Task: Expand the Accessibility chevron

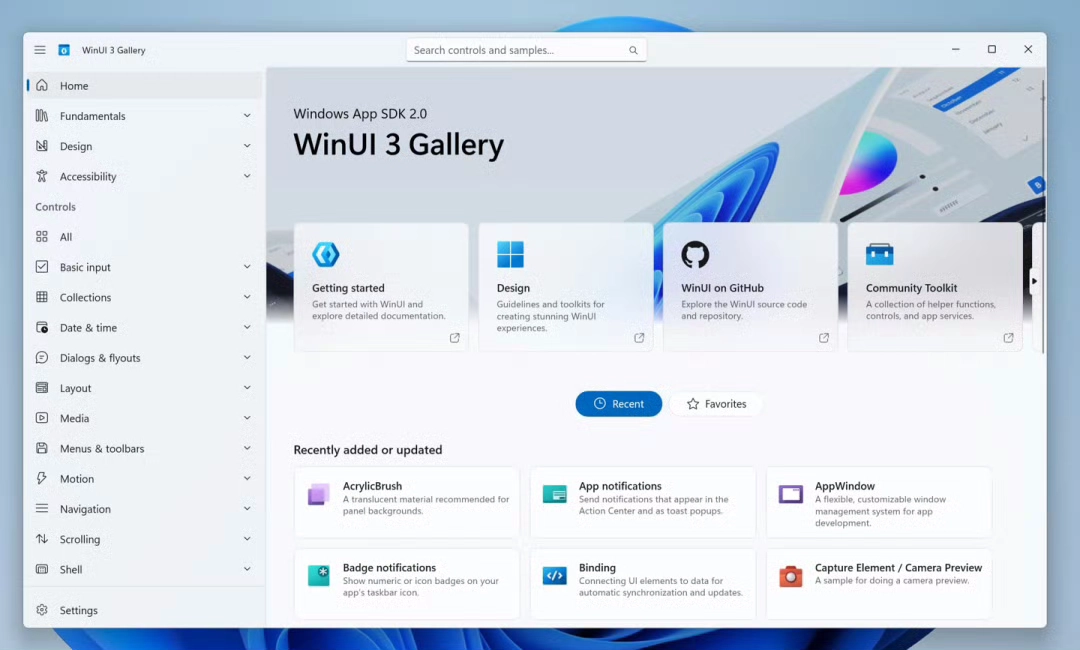Action: coord(247,176)
